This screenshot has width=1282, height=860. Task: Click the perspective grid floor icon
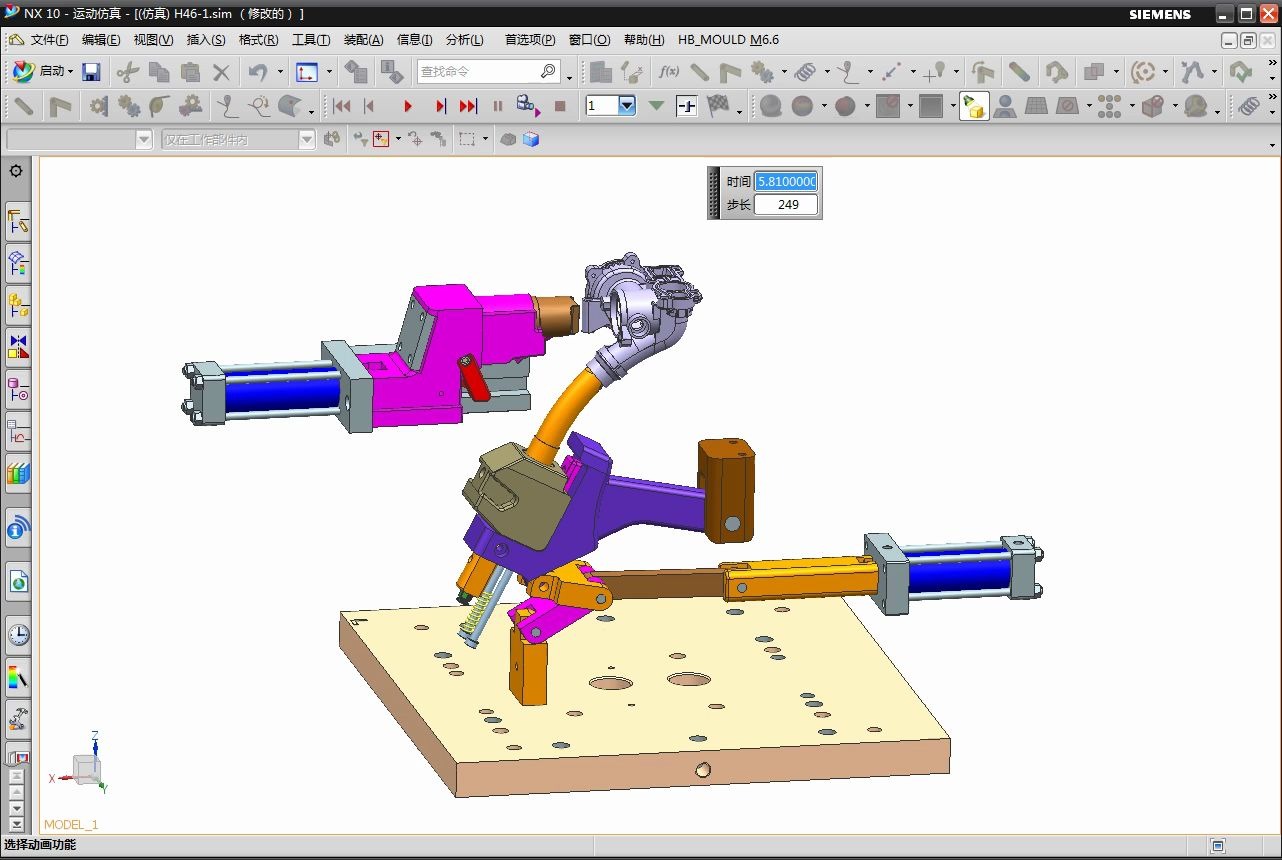coord(1036,106)
